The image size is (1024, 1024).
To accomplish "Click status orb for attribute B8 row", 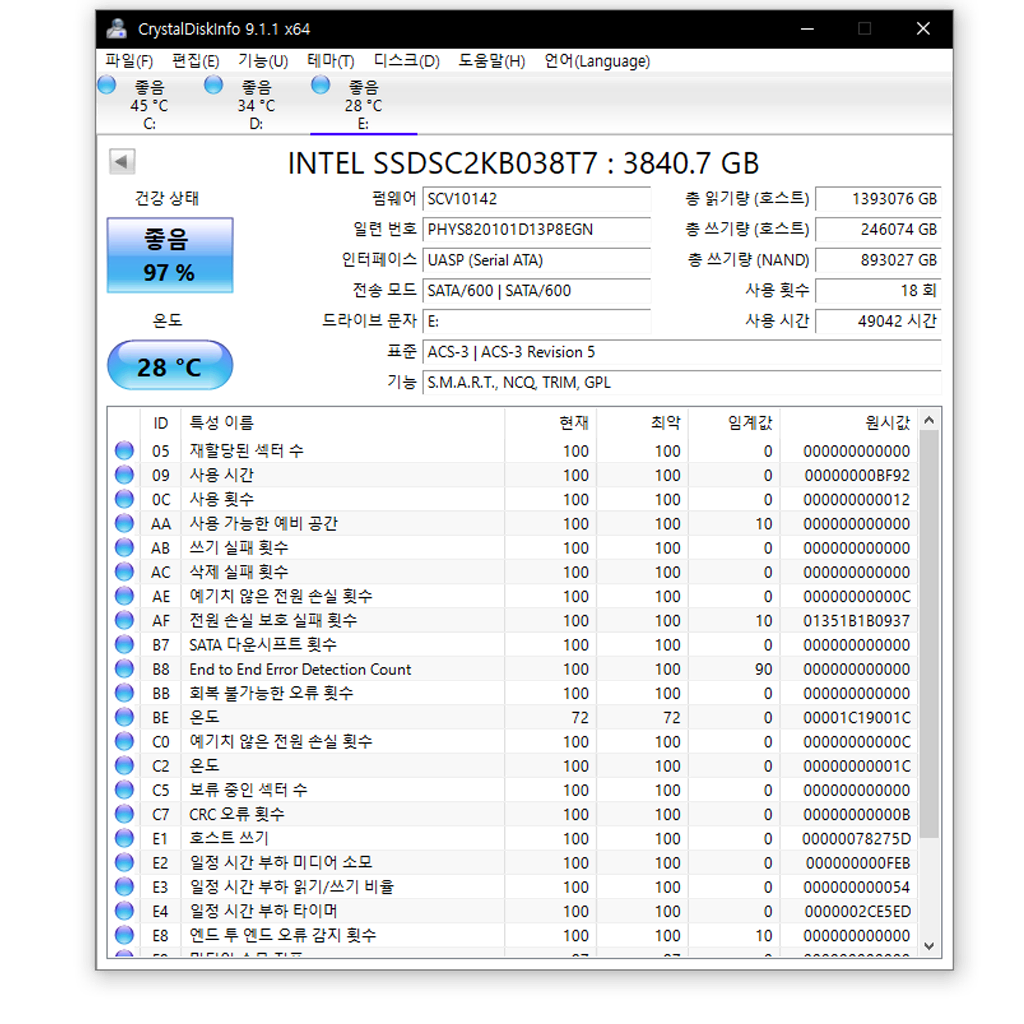I will click(124, 669).
